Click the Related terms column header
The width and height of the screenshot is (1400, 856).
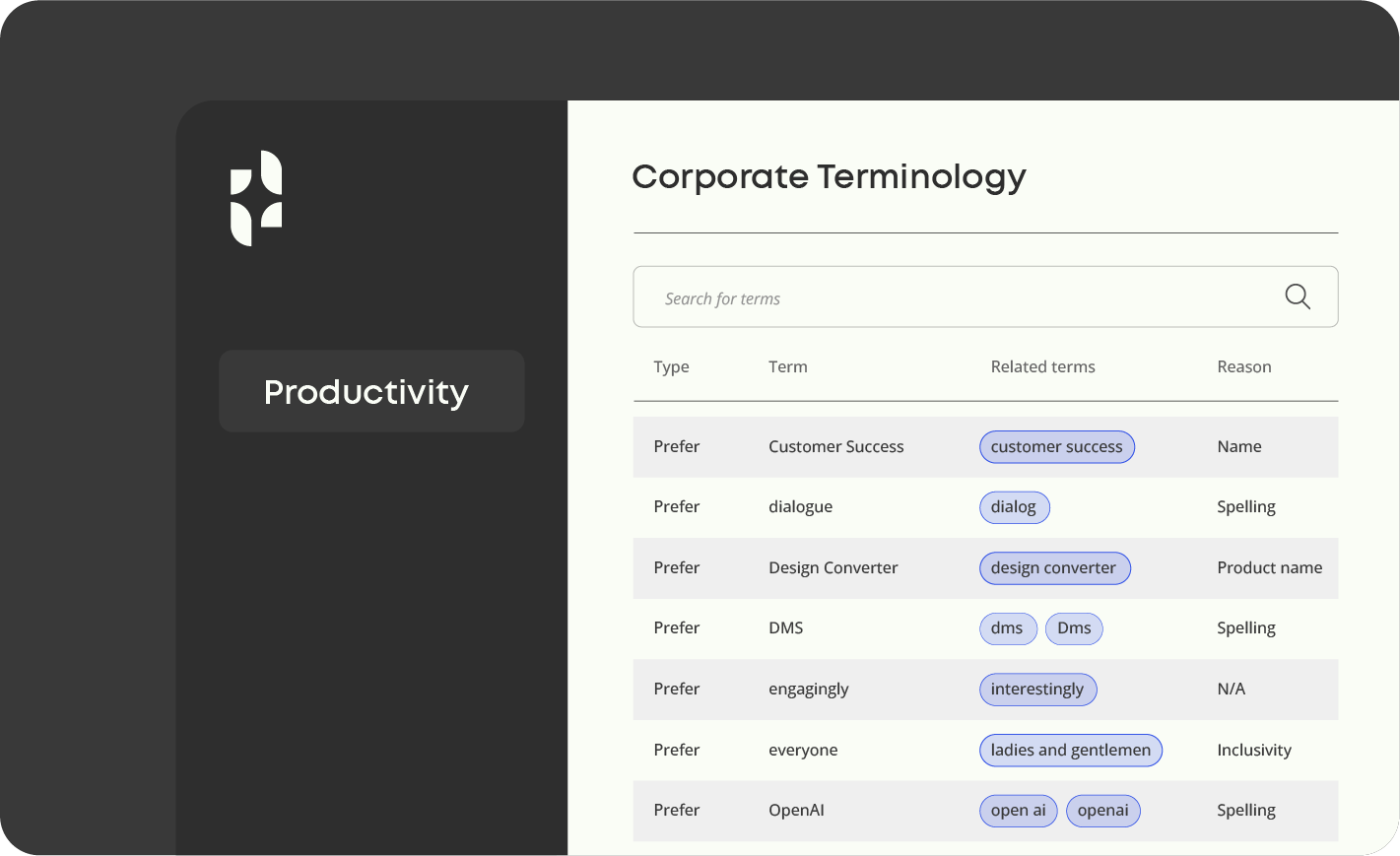coord(1042,366)
